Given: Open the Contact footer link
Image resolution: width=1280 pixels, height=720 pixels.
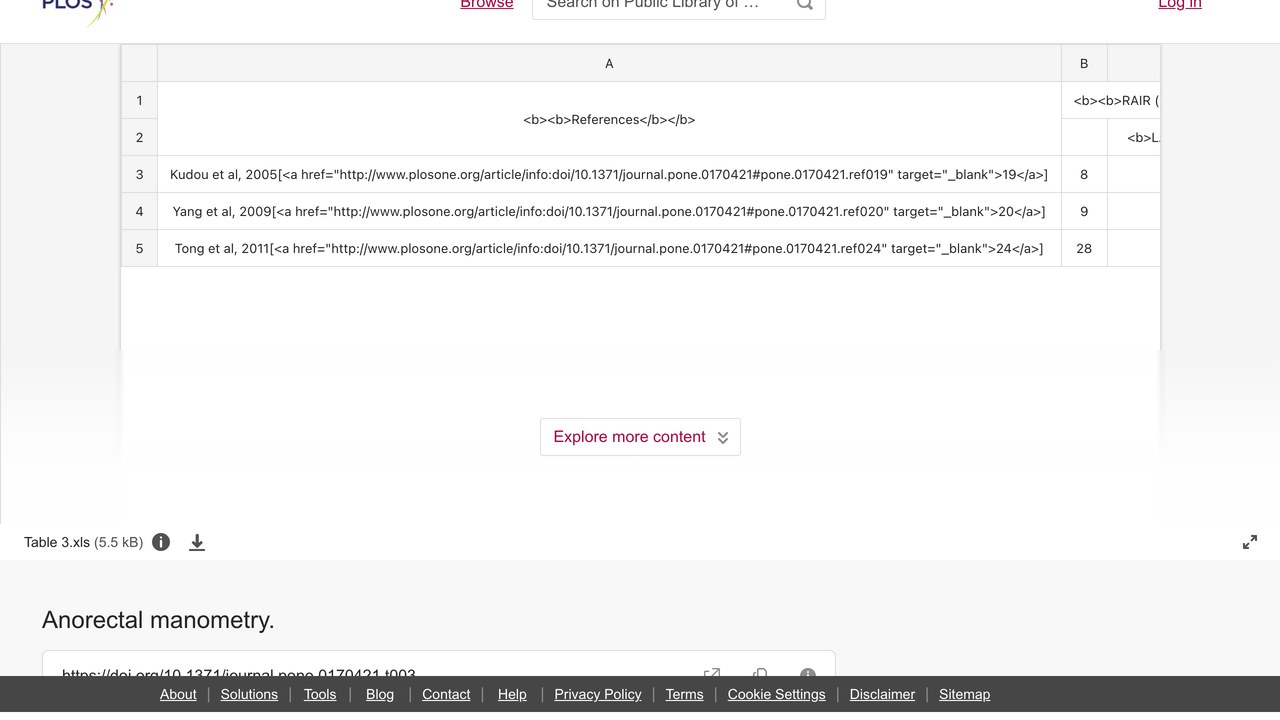Looking at the screenshot, I should click(446, 694).
